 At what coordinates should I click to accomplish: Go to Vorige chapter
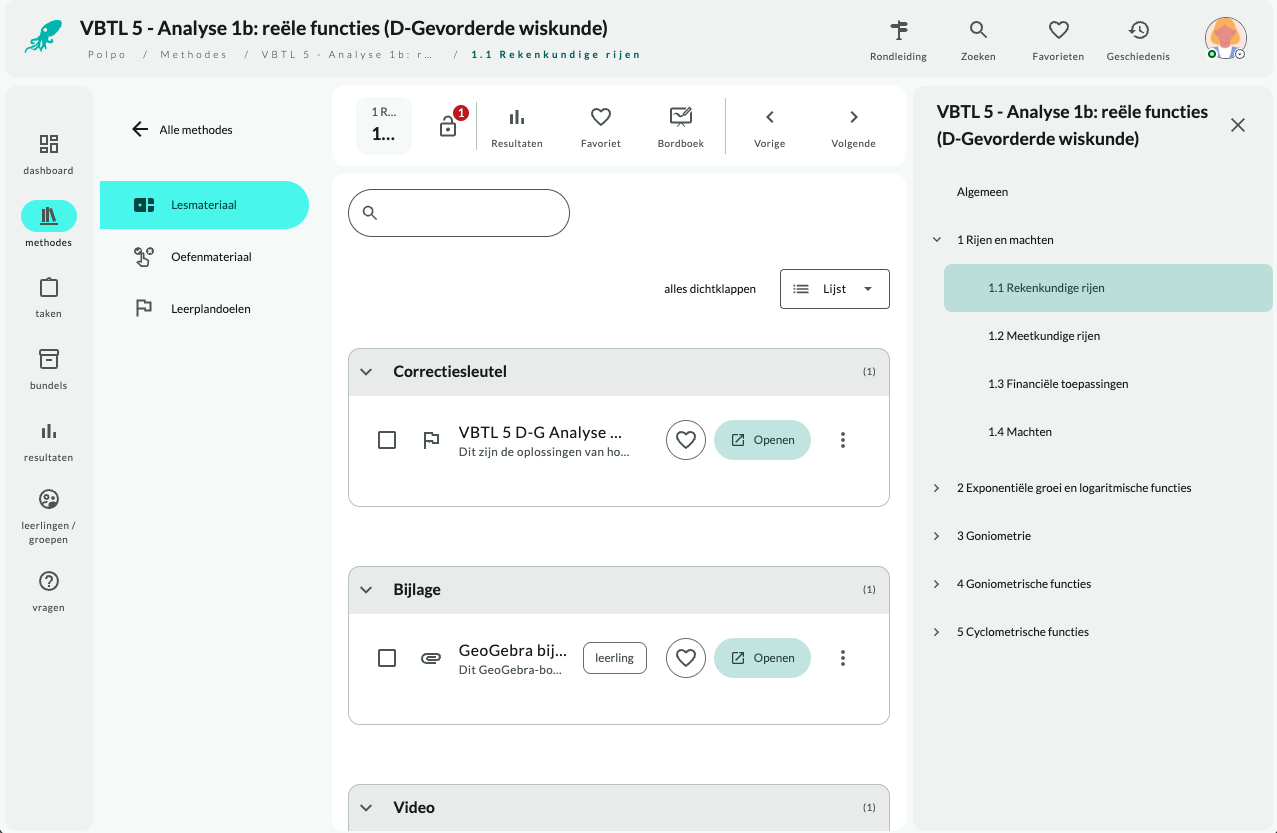[x=770, y=127]
